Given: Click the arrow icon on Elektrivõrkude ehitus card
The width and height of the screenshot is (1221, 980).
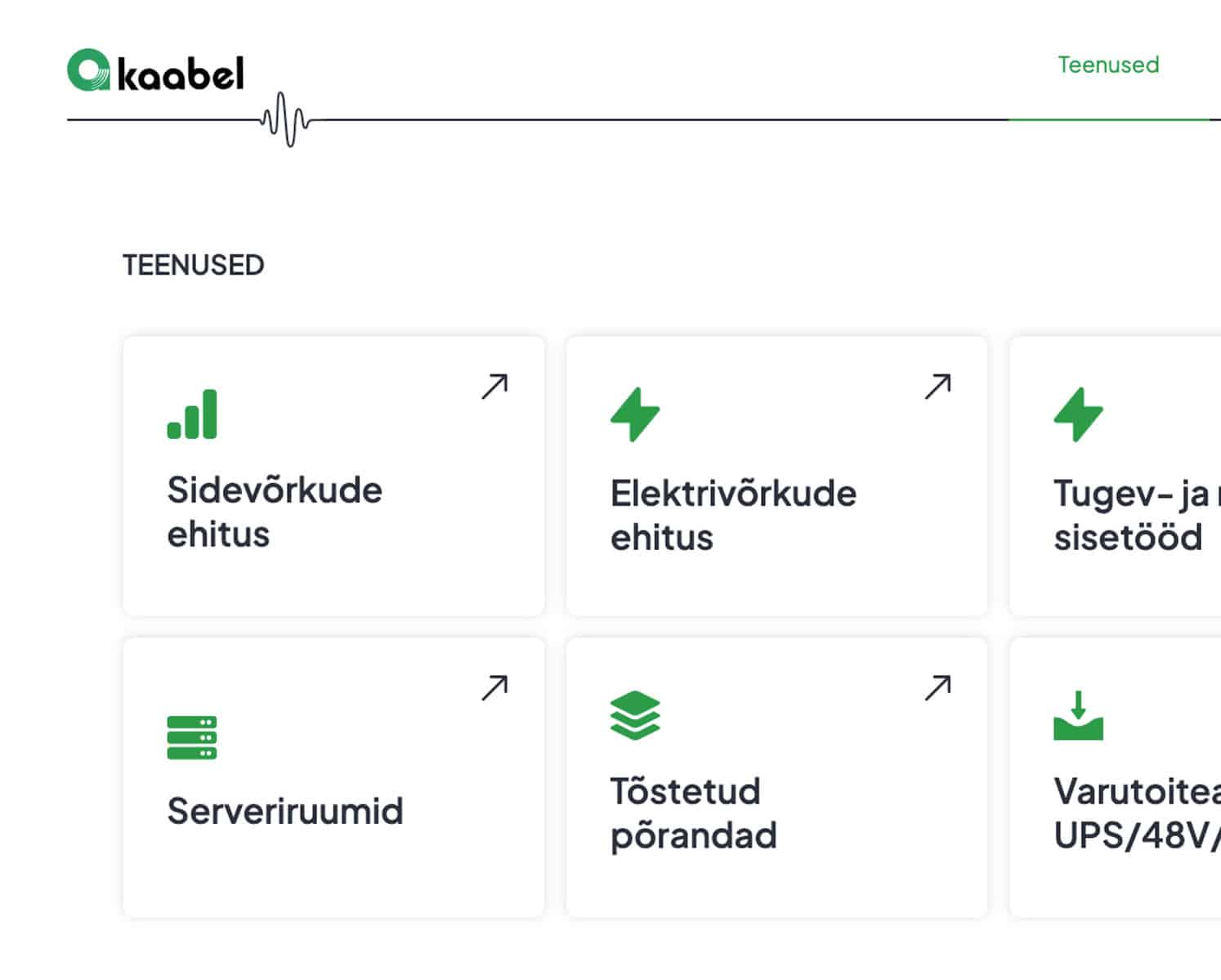Looking at the screenshot, I should point(937,387).
